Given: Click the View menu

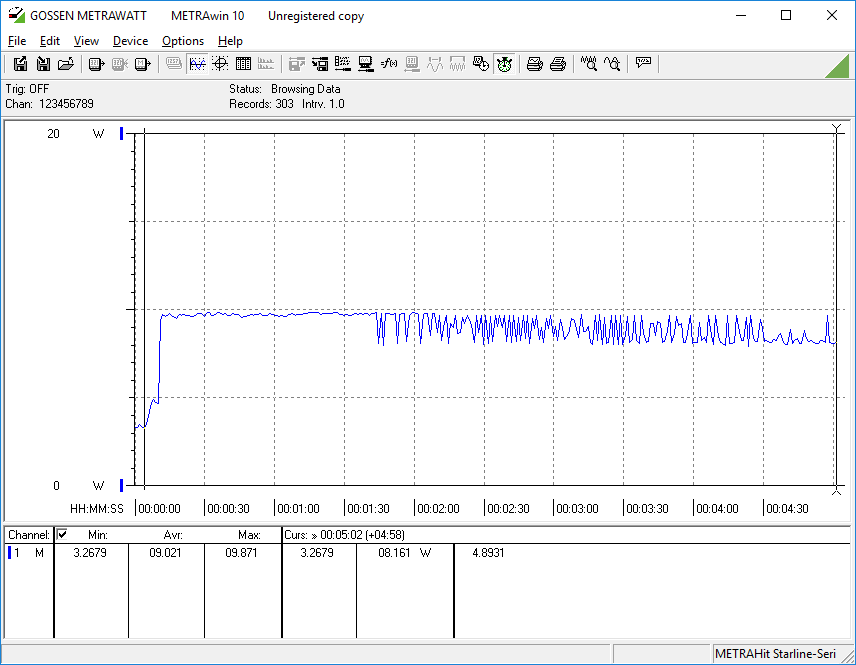Looking at the screenshot, I should 86,41.
